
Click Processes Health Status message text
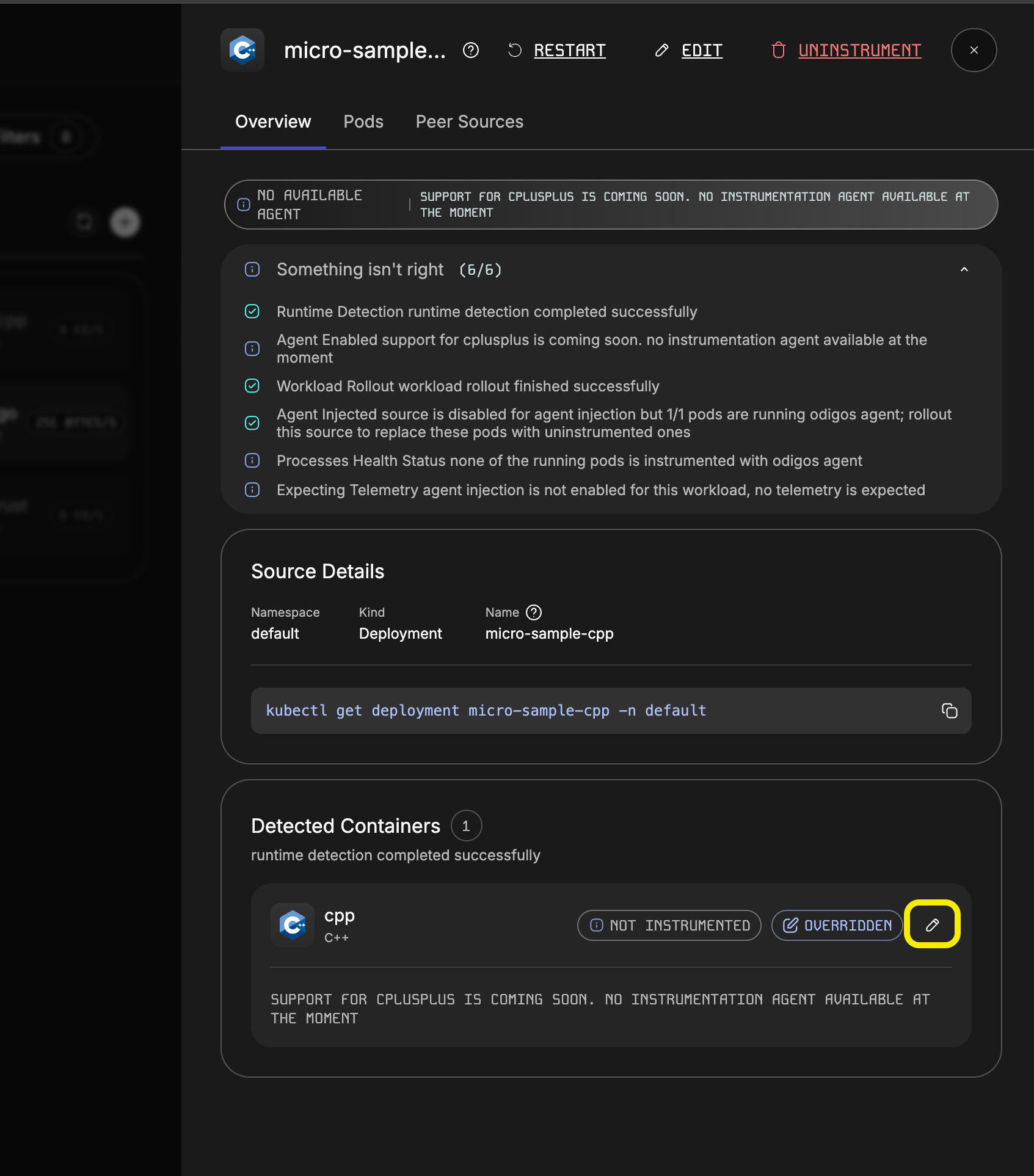coord(569,461)
